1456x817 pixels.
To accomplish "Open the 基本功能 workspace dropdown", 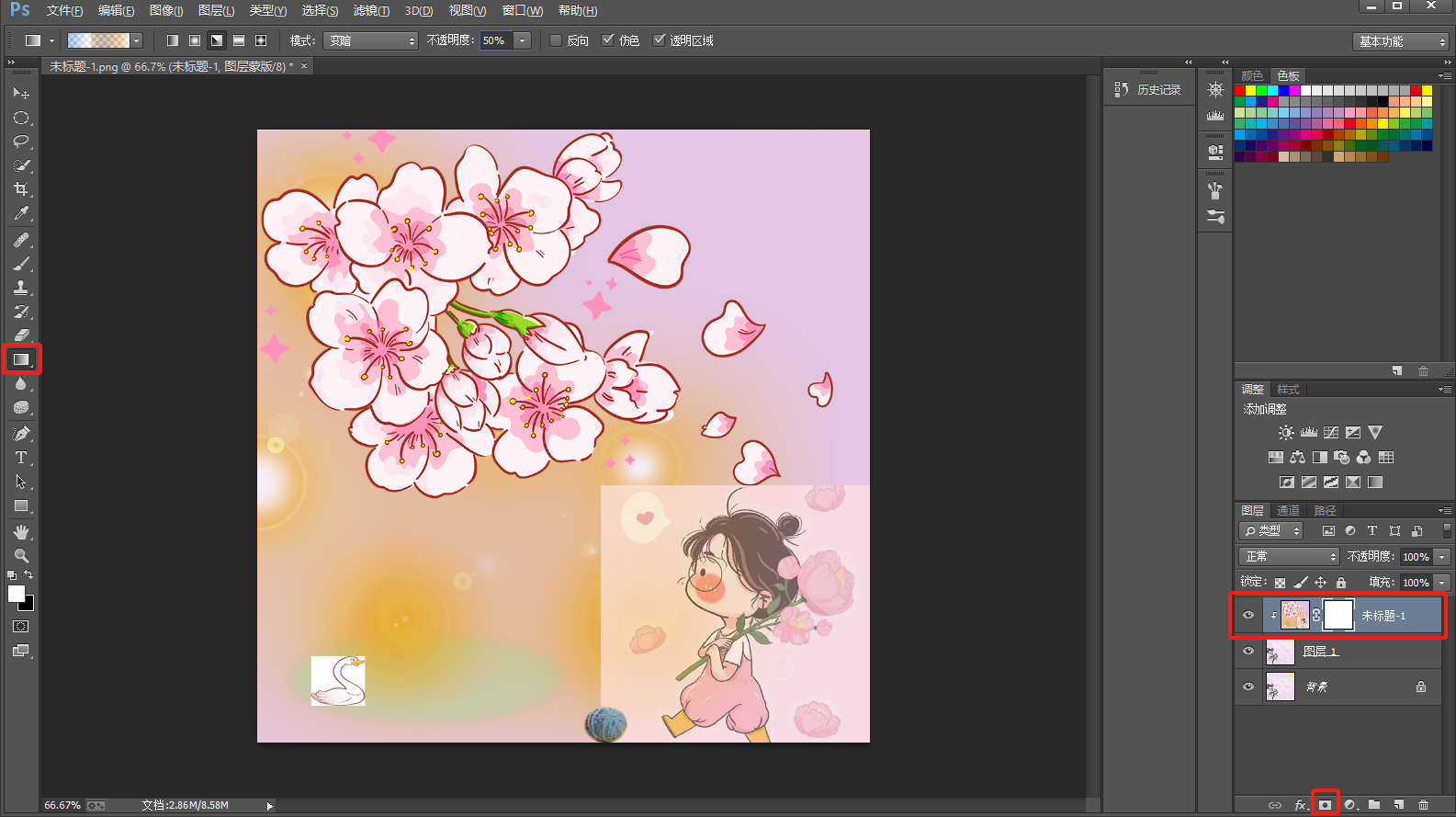I will 1401,41.
